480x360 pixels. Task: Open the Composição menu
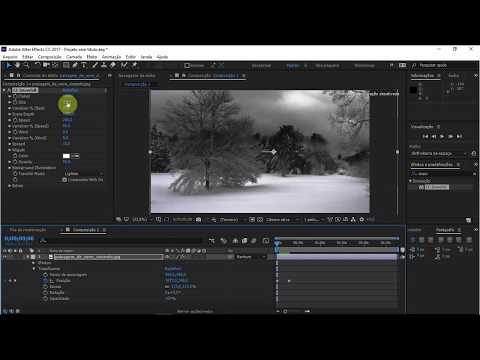(x=49, y=57)
